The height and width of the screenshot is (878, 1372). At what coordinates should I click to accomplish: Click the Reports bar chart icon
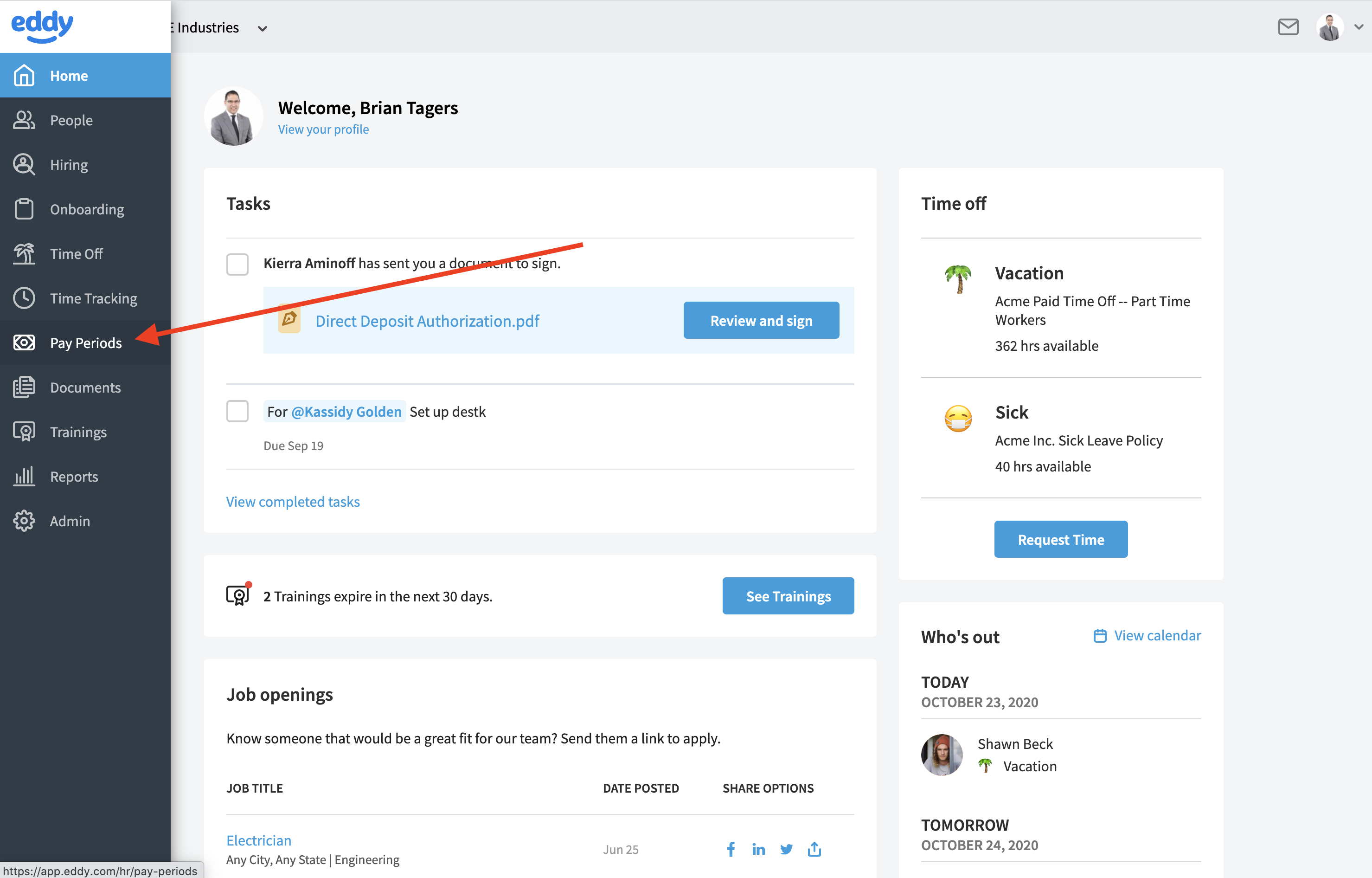(24, 476)
